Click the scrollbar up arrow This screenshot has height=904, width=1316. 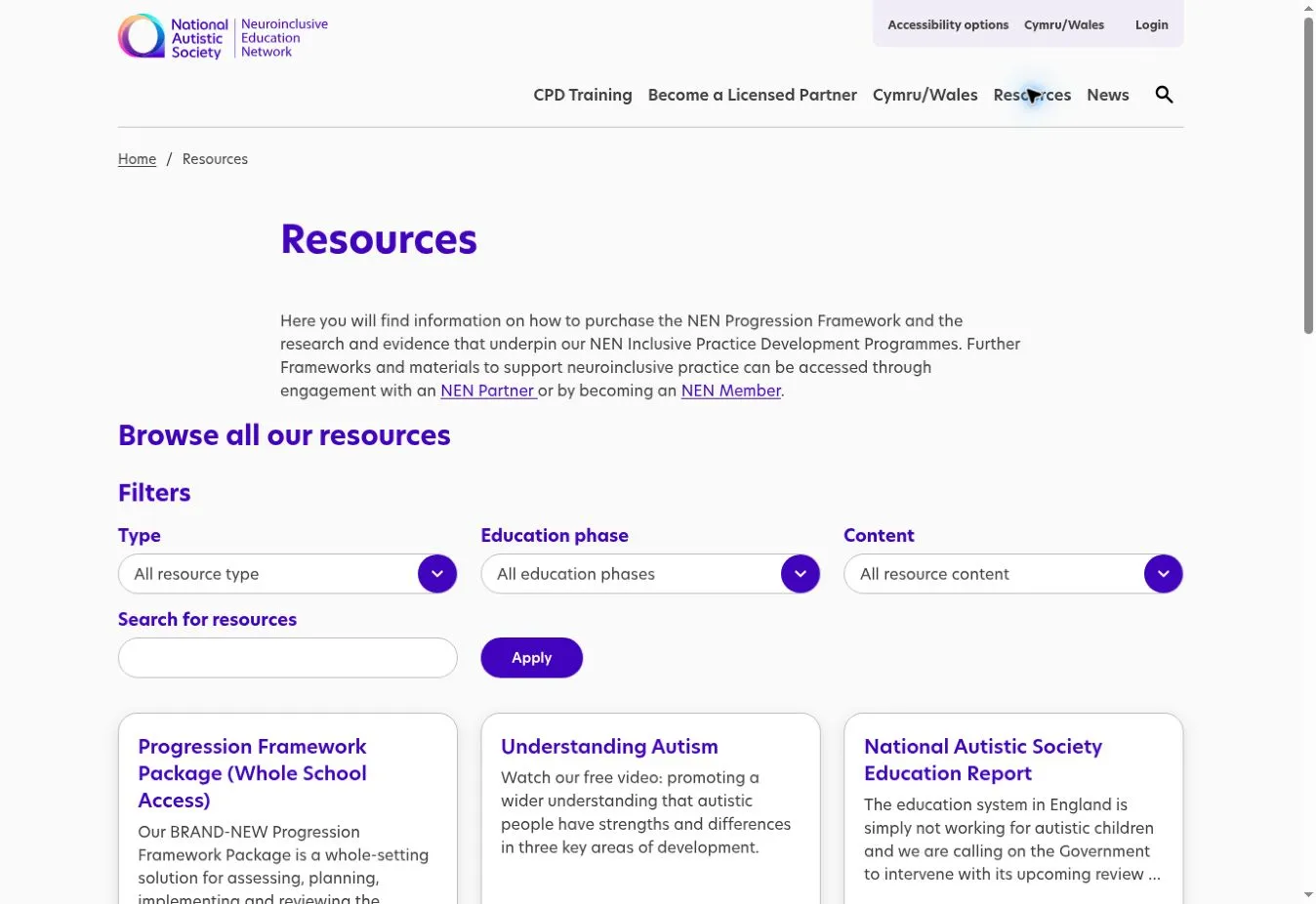[x=1308, y=8]
